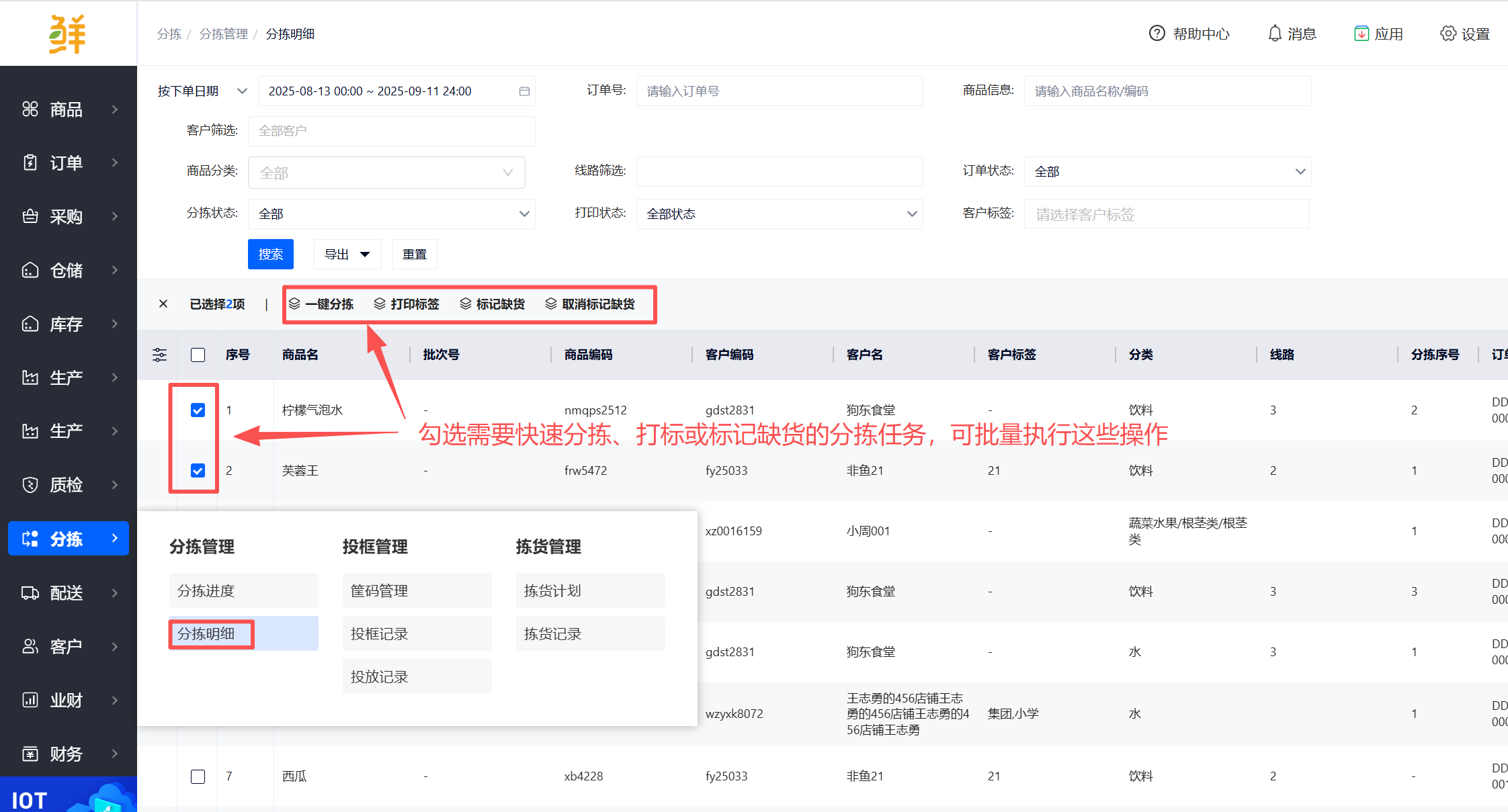Viewport: 1508px width, 812px height.
Task: Toggle the select-all checkbox in table header
Action: [198, 355]
